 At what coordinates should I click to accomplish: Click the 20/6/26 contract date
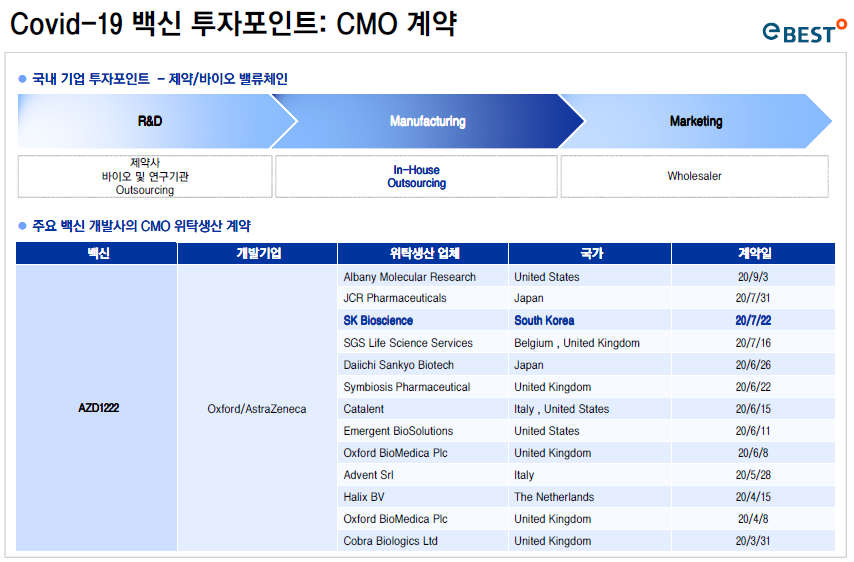pos(753,365)
